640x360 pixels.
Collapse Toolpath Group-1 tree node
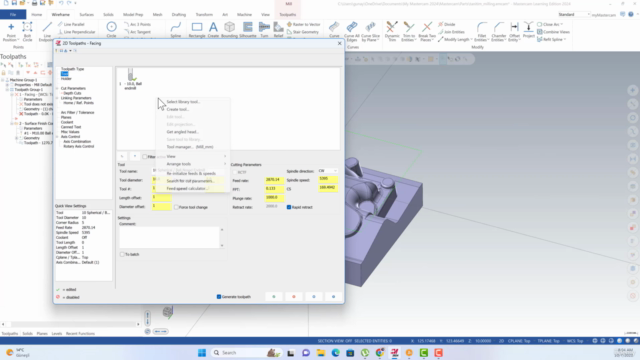pos(7,90)
